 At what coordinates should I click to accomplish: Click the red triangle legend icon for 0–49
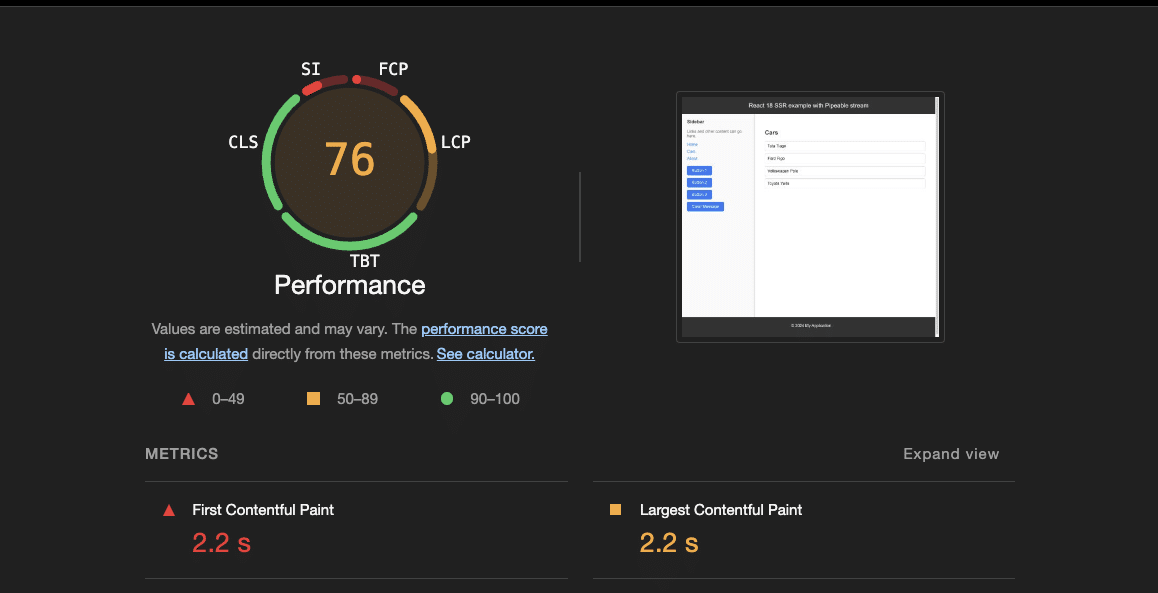click(x=188, y=399)
